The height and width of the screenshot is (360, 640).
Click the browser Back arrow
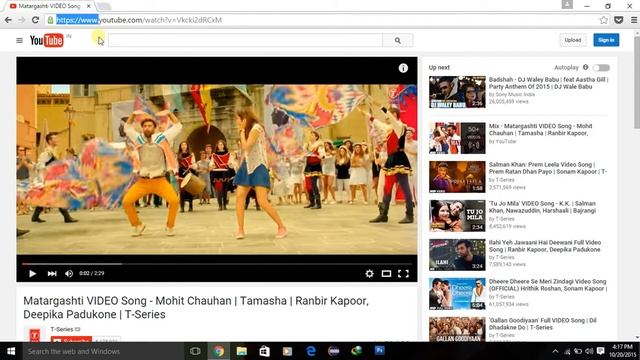(8, 20)
